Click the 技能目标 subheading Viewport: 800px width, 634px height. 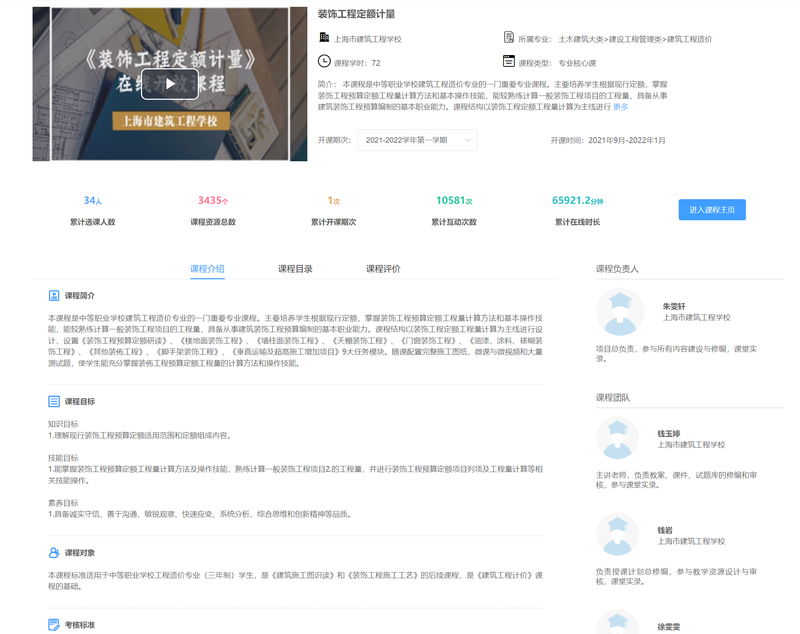click(x=63, y=458)
